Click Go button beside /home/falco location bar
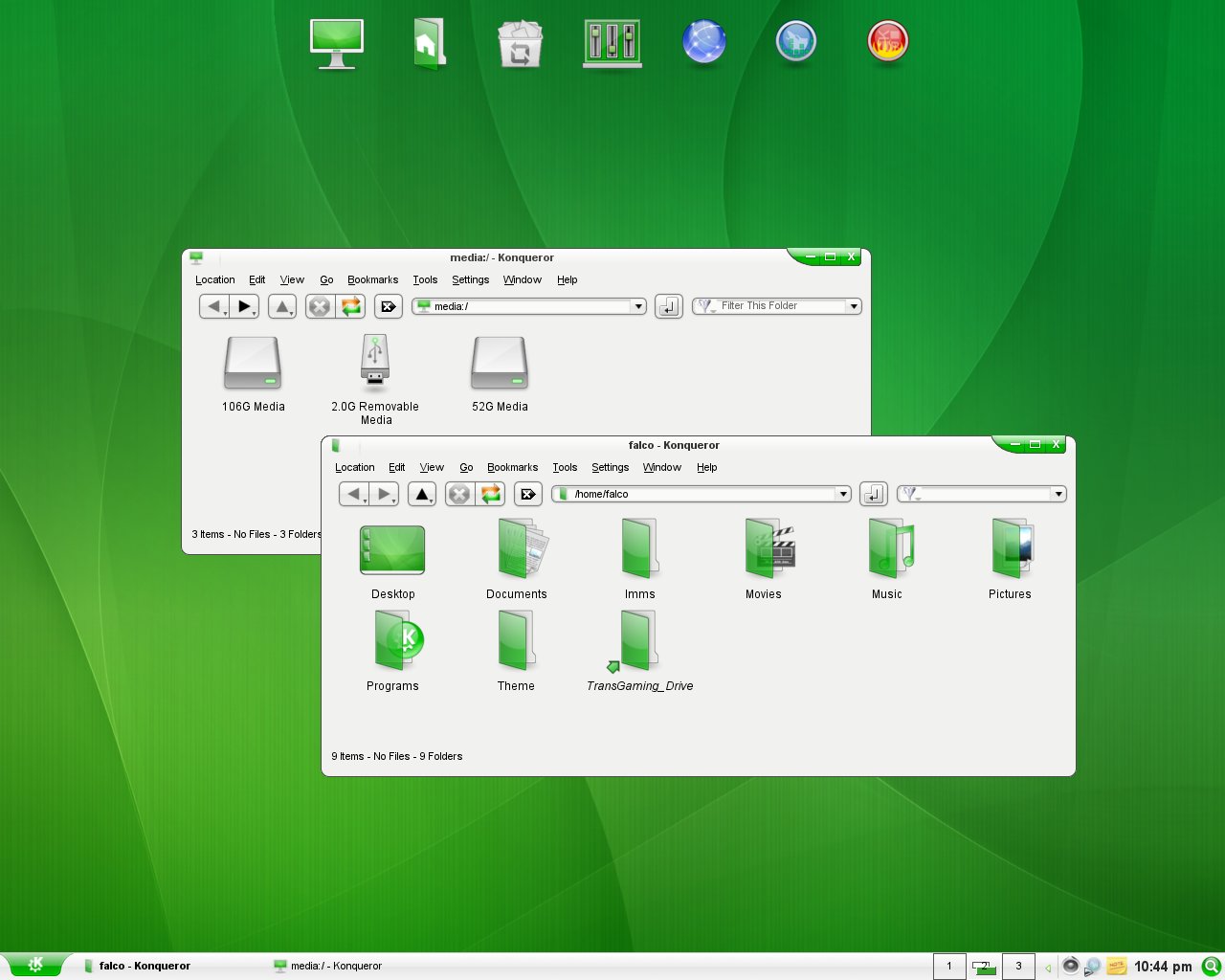This screenshot has height=980, width=1225. point(874,494)
